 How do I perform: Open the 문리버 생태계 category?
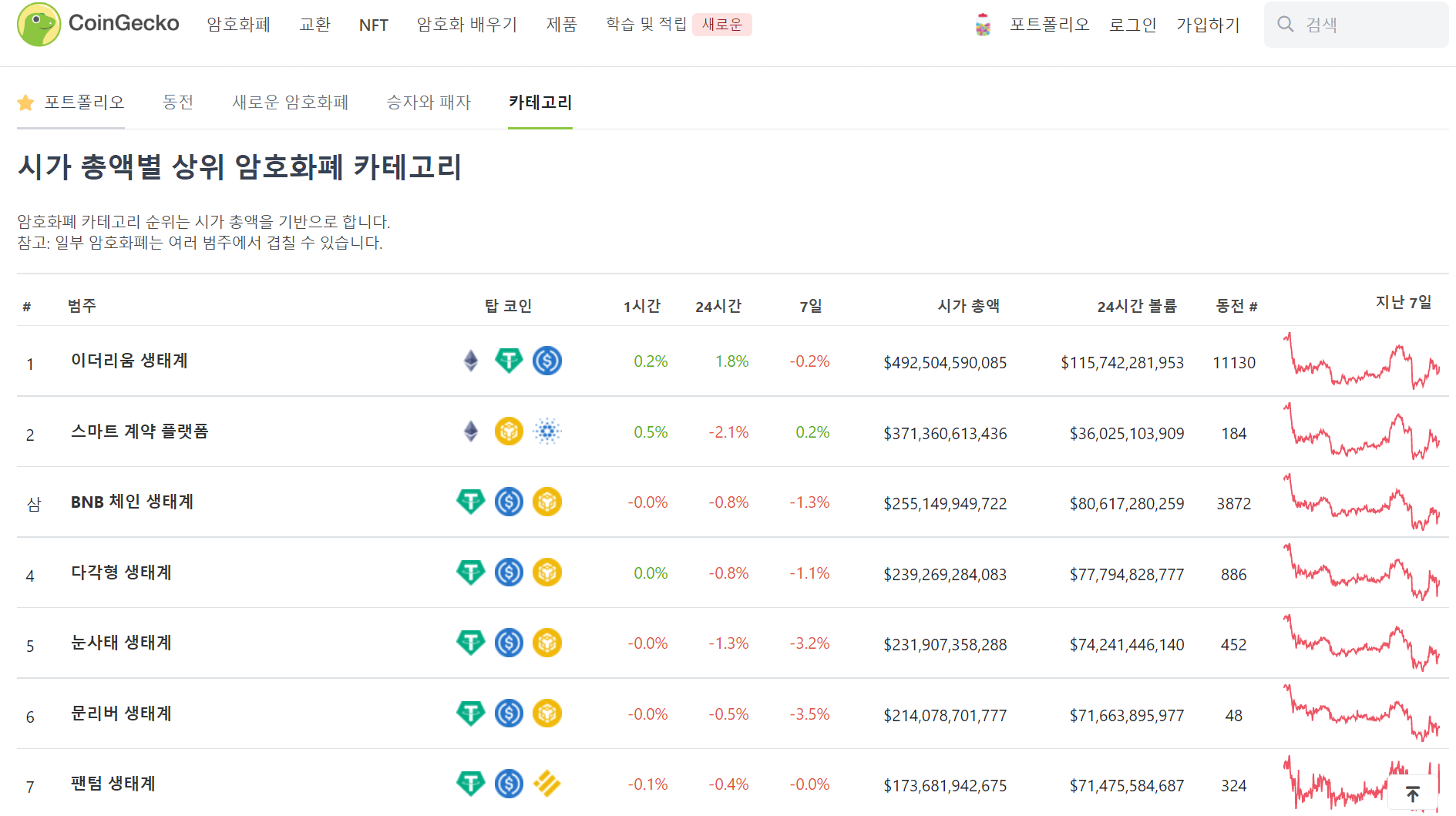click(121, 714)
